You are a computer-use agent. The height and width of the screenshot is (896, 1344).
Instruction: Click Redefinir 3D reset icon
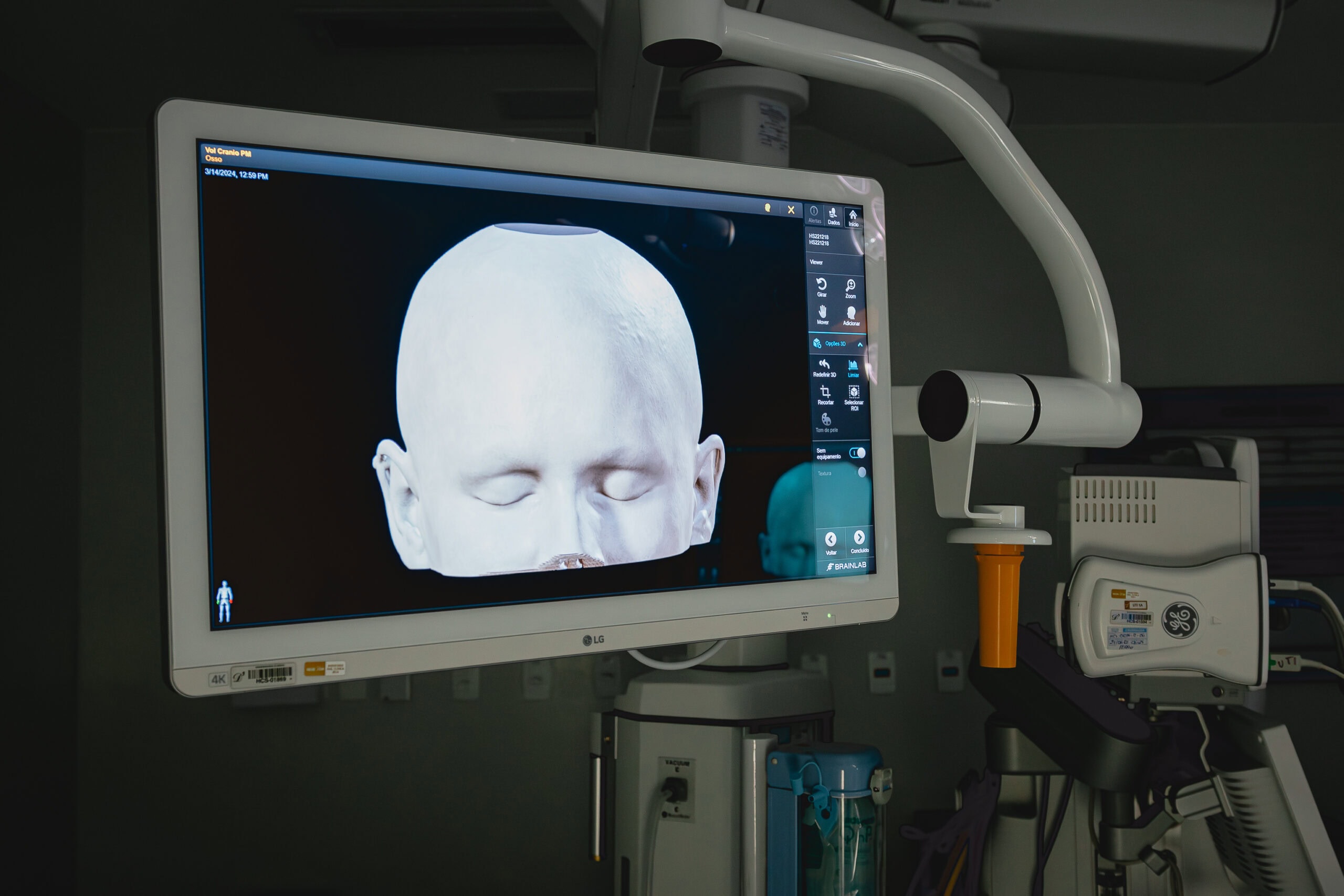tap(824, 366)
